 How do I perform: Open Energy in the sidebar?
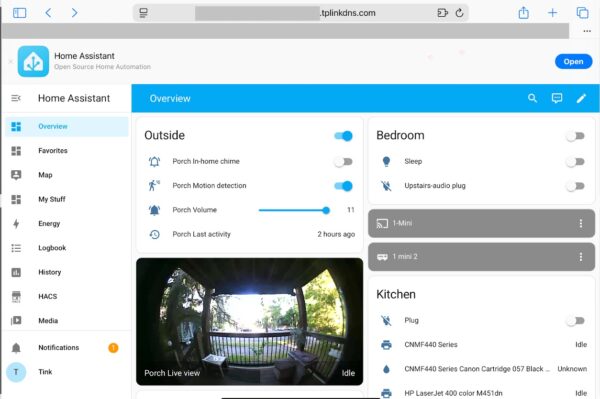67,223
